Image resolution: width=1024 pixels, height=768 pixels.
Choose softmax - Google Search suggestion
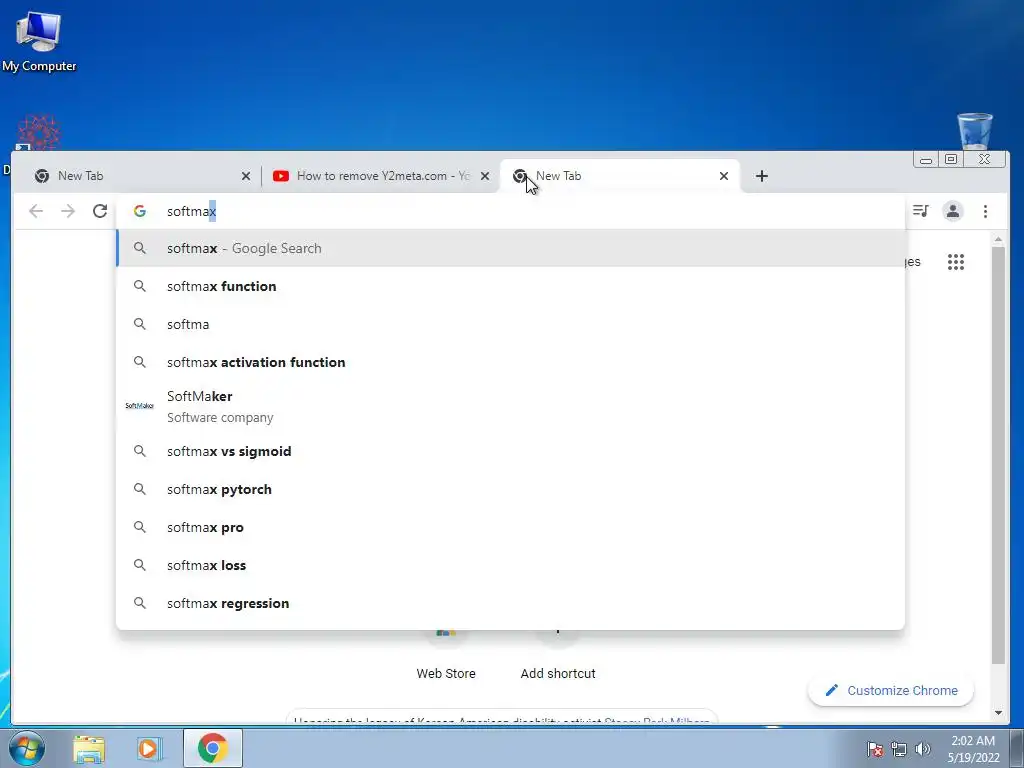pos(511,248)
